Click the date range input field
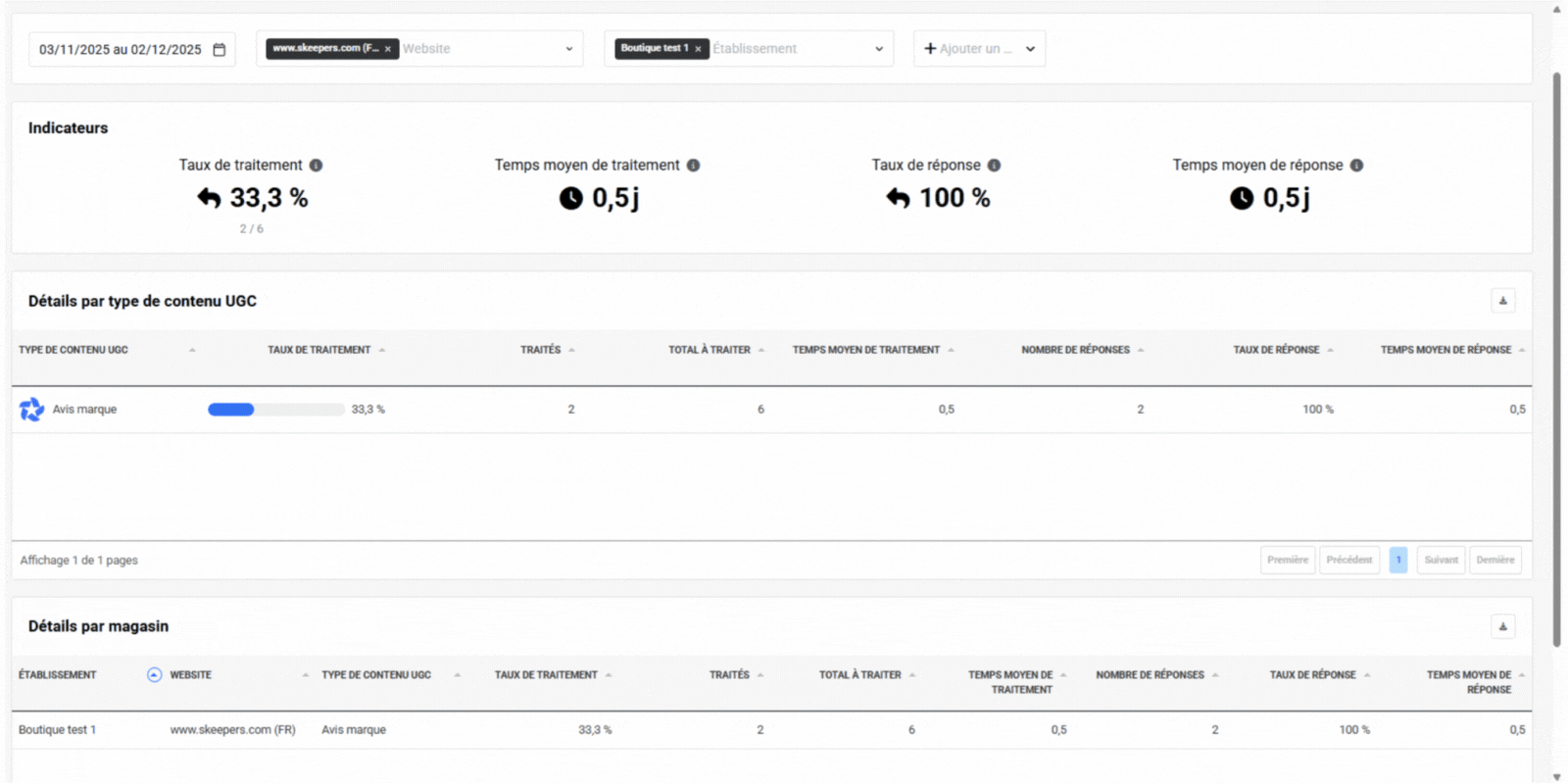The image size is (1568, 784). (120, 49)
